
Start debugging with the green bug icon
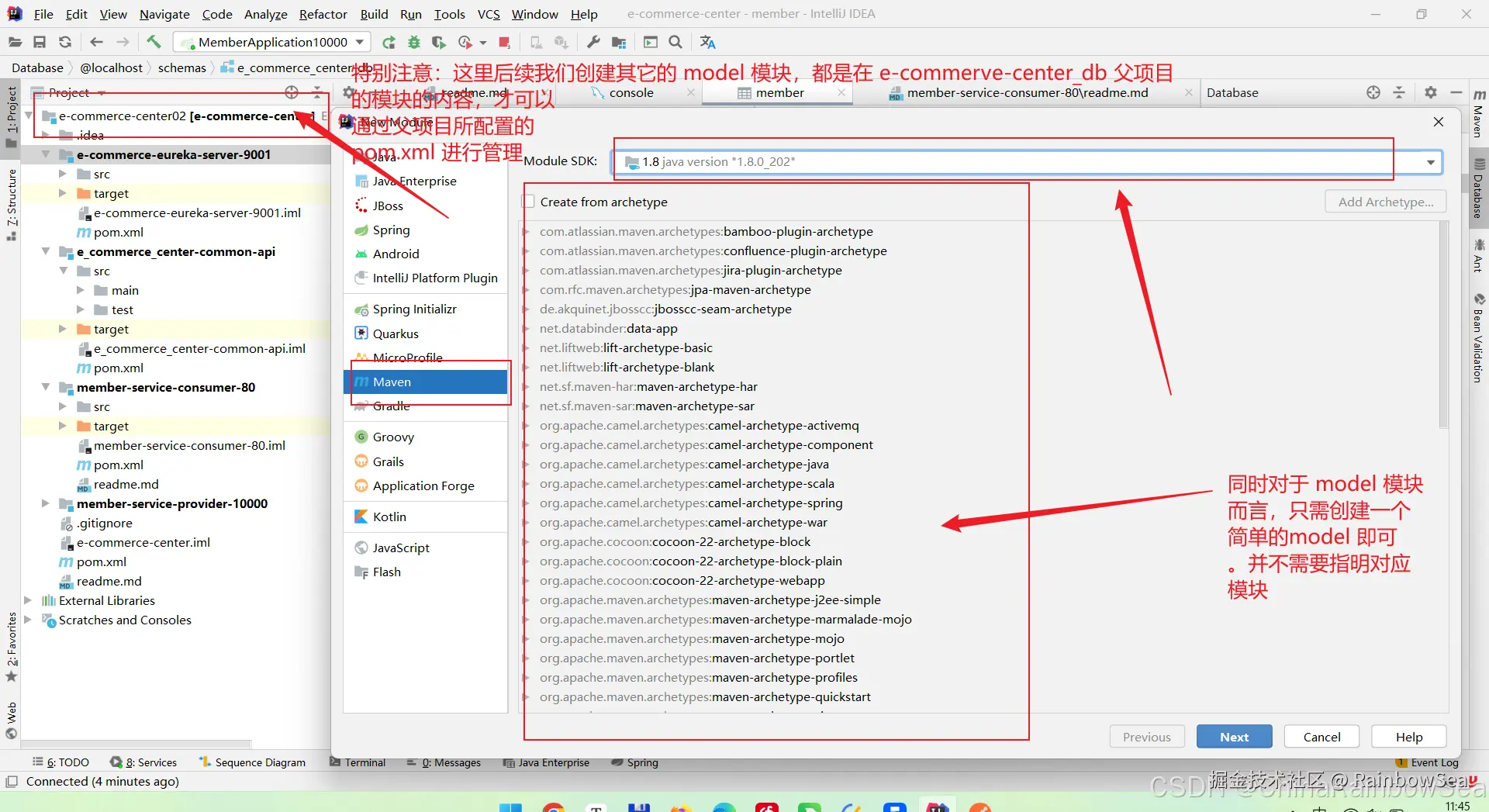414,42
